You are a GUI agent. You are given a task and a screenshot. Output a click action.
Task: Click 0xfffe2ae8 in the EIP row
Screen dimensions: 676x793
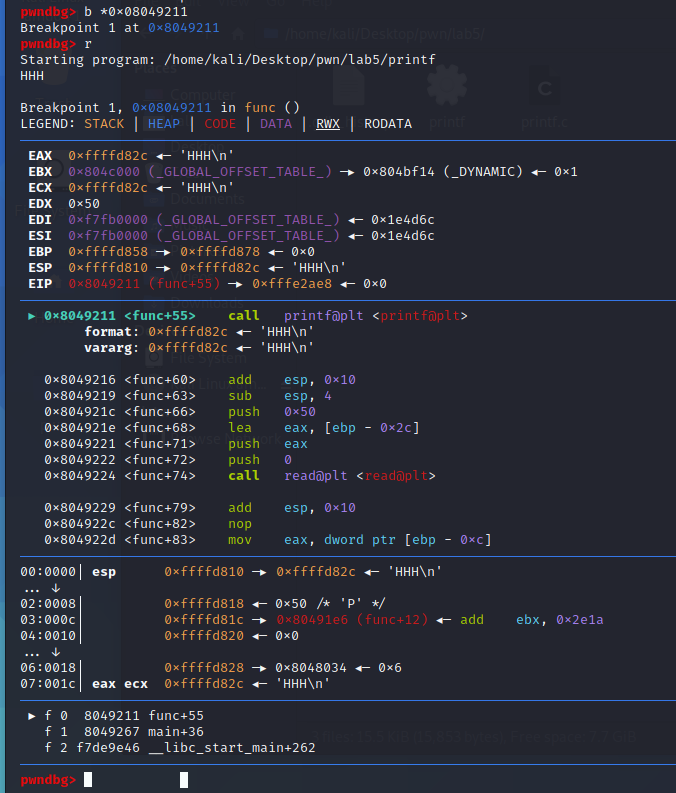(x=292, y=283)
